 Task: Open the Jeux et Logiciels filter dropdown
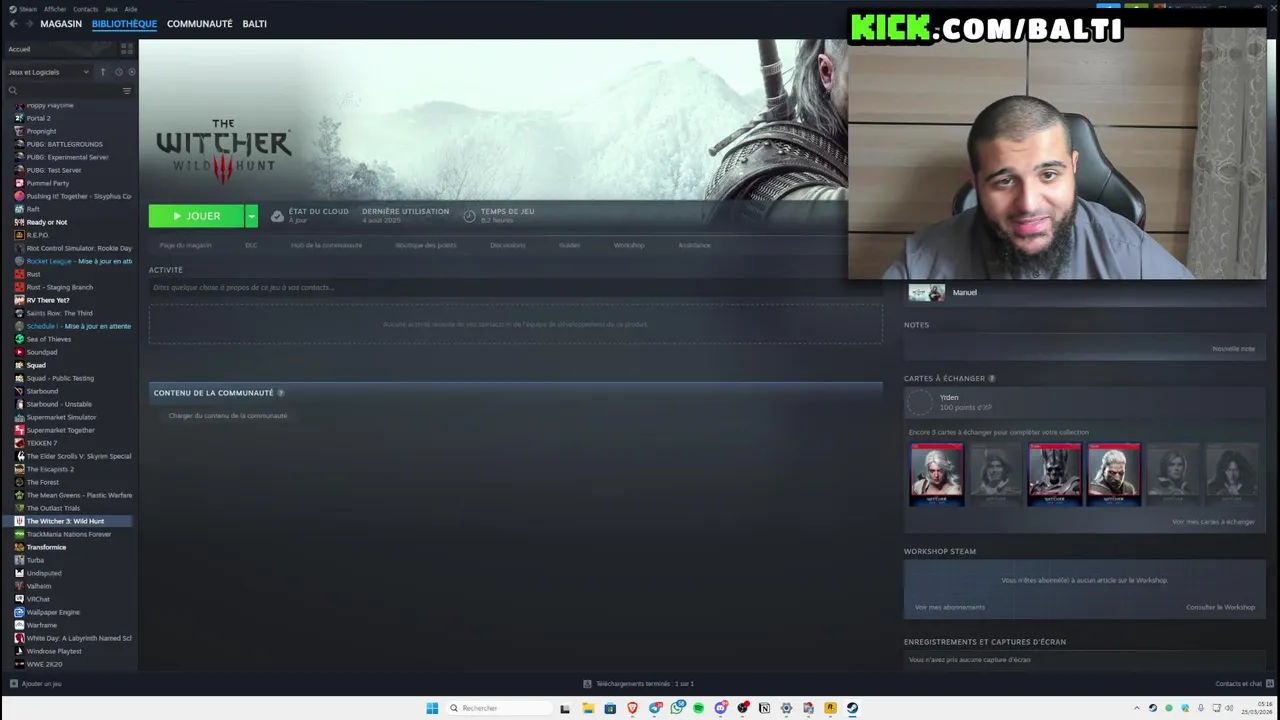(x=49, y=72)
